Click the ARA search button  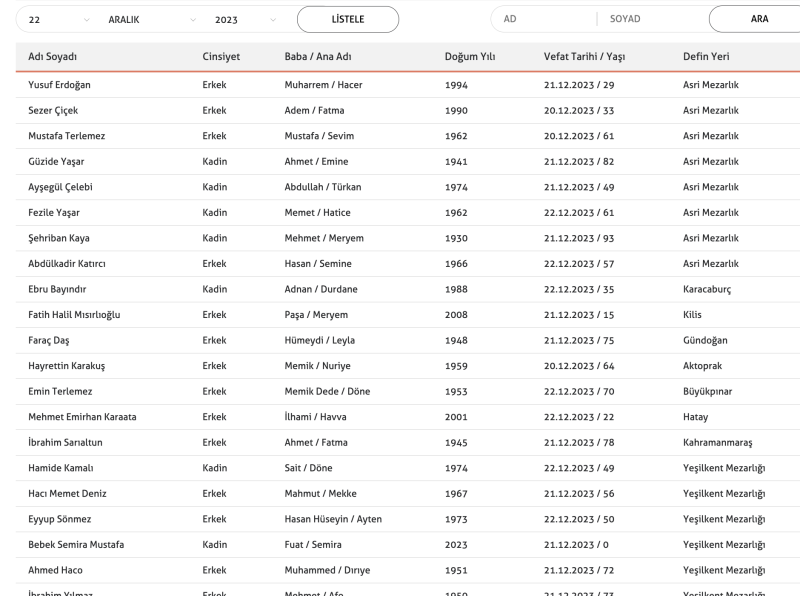click(756, 19)
